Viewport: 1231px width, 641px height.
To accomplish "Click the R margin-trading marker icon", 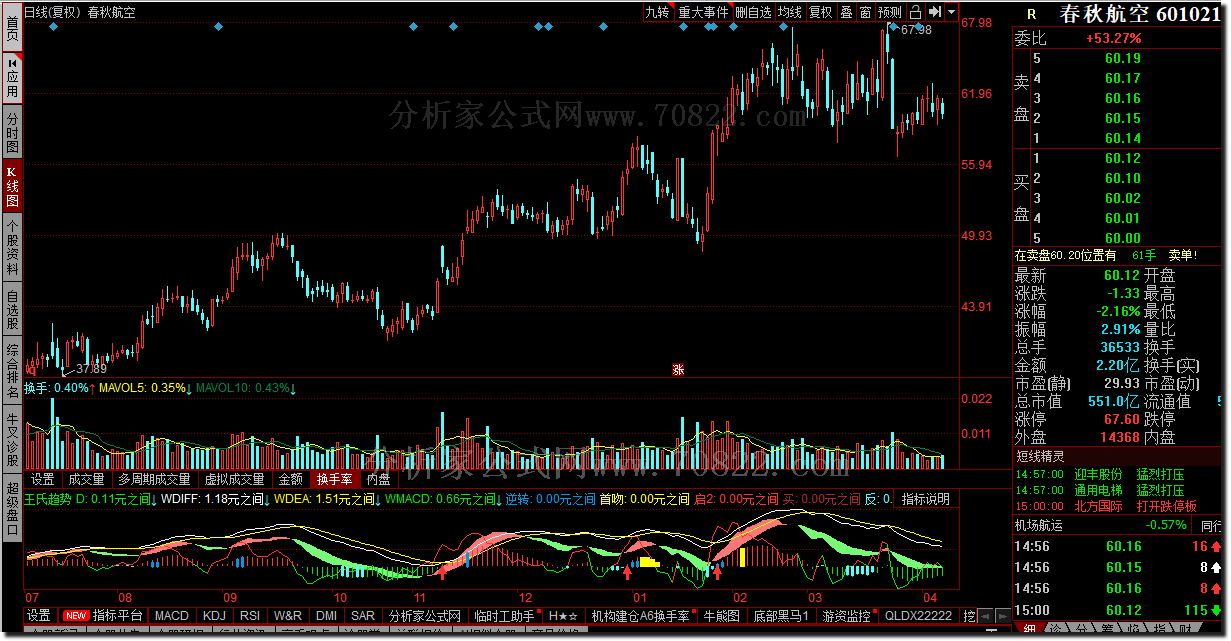I will pyautogui.click(x=1031, y=14).
